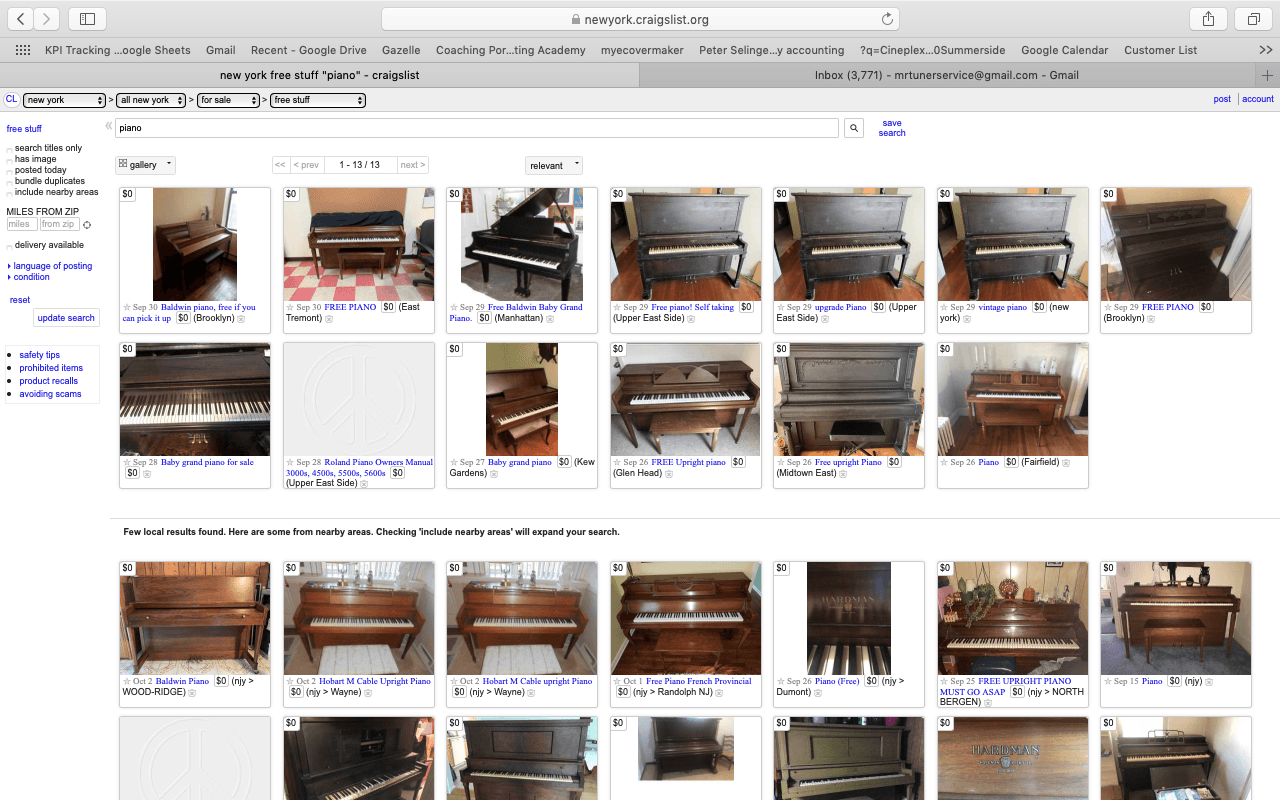Add a new tab with plus button

coord(1267,75)
